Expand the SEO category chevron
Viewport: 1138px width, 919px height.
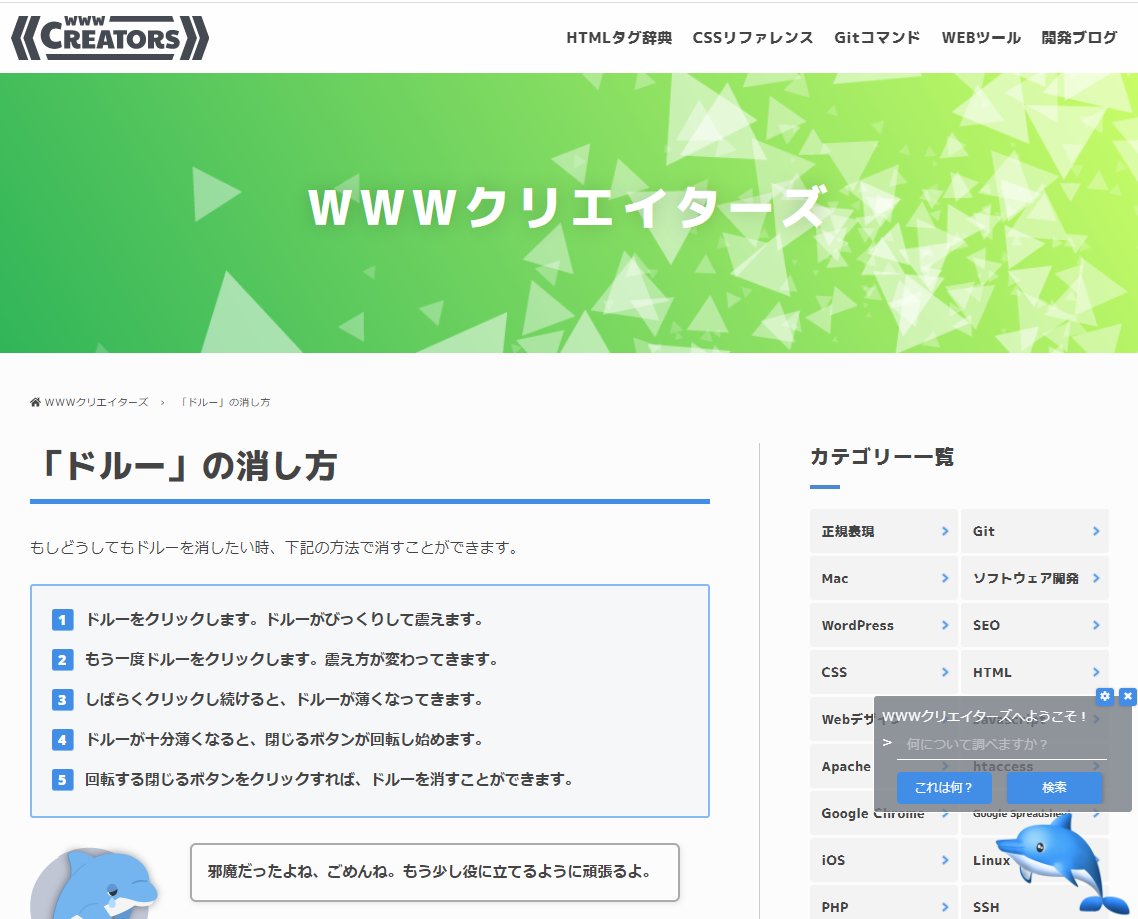click(1096, 625)
